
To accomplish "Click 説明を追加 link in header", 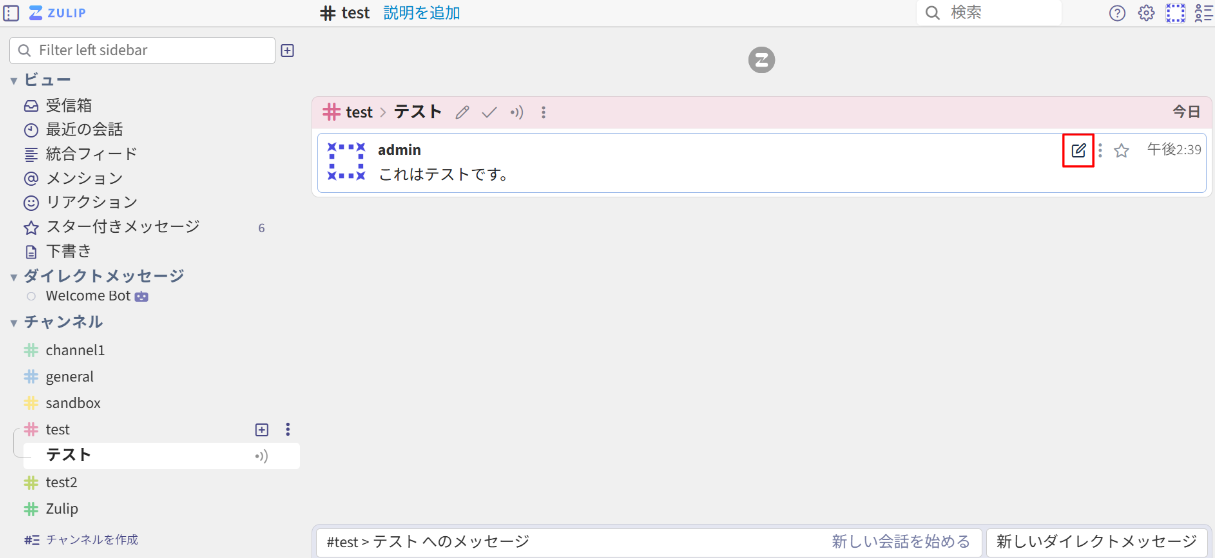I will click(422, 13).
